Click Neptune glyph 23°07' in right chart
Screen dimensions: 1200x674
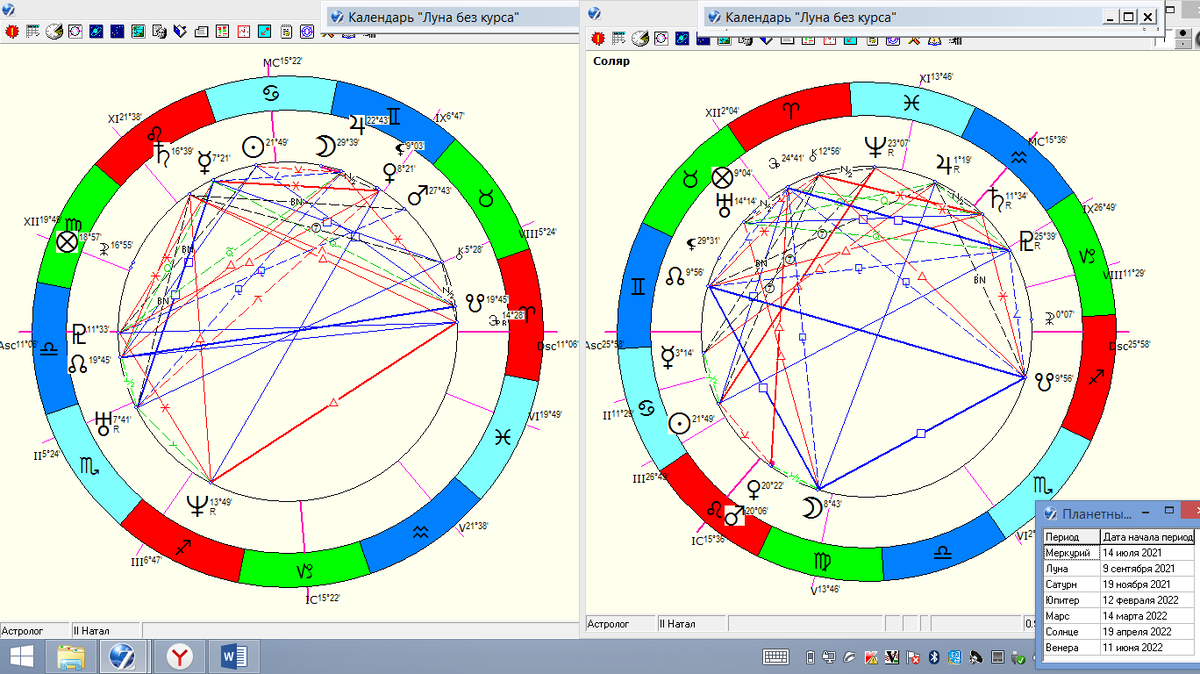875,148
